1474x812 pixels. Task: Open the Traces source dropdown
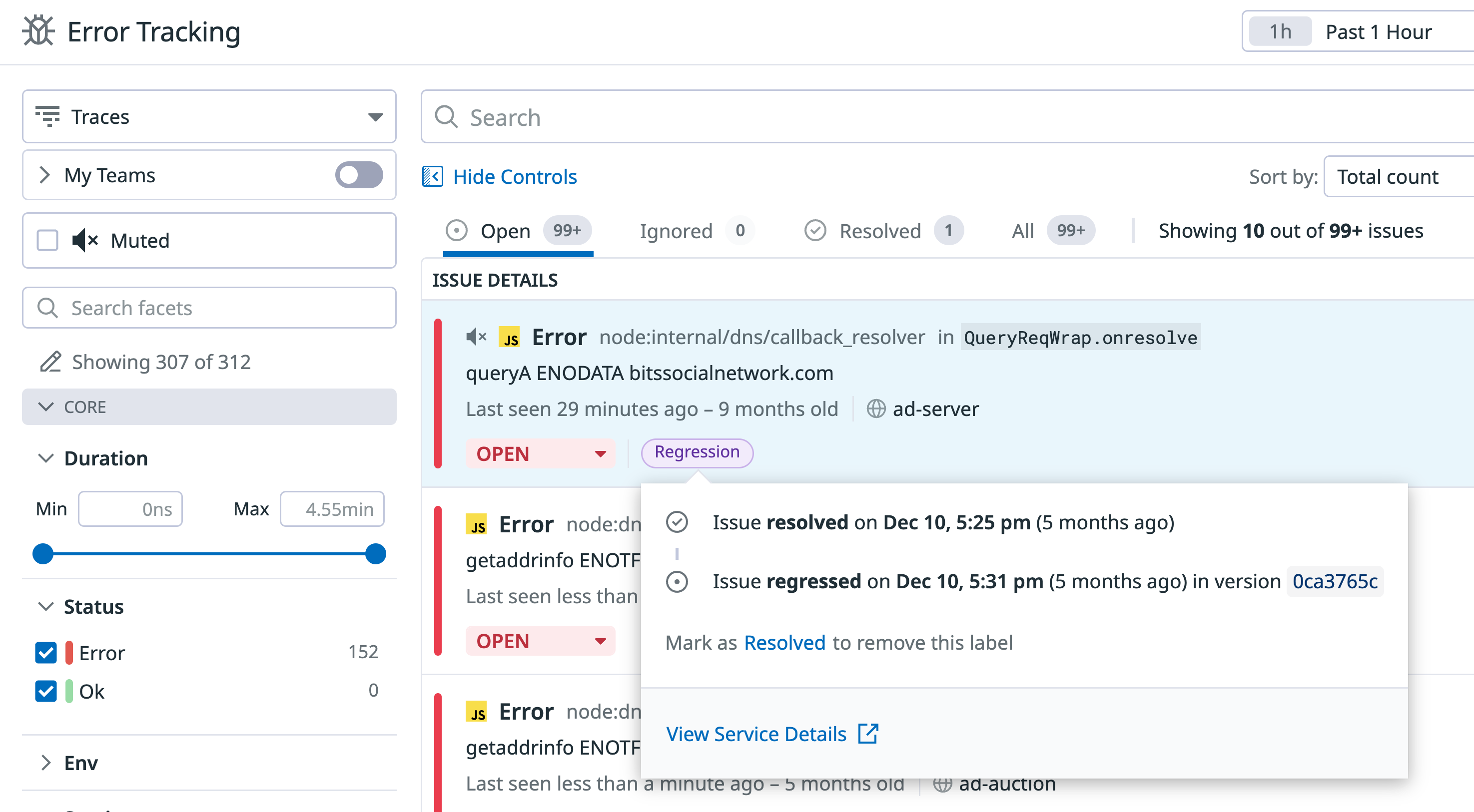coord(209,117)
